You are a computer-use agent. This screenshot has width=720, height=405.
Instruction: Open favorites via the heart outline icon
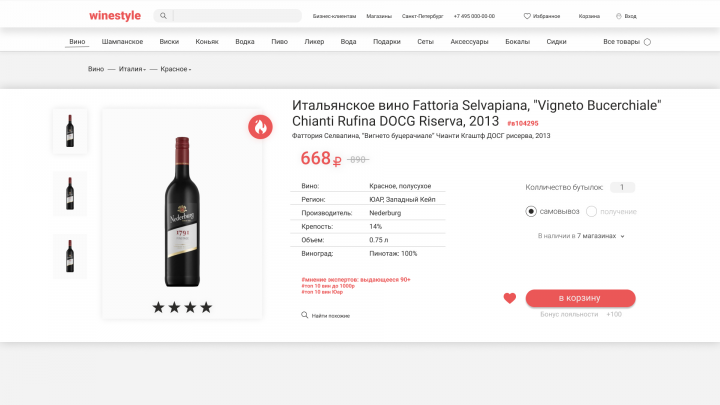pyautogui.click(x=527, y=16)
